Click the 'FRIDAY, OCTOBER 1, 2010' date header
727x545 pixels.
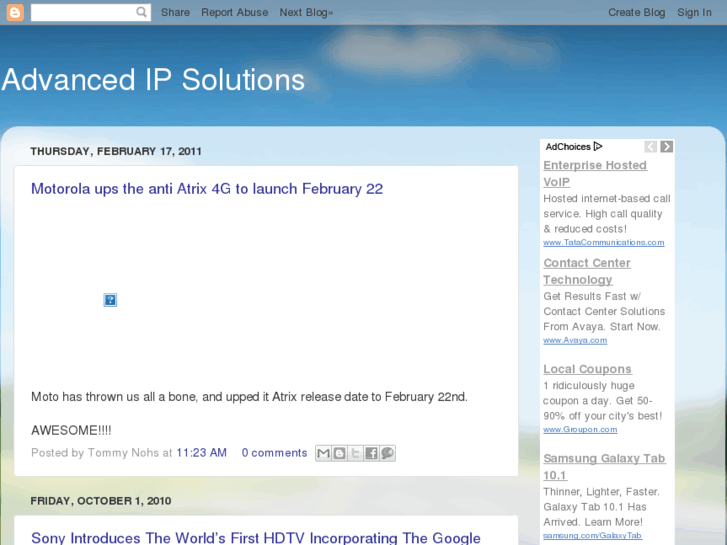click(101, 501)
